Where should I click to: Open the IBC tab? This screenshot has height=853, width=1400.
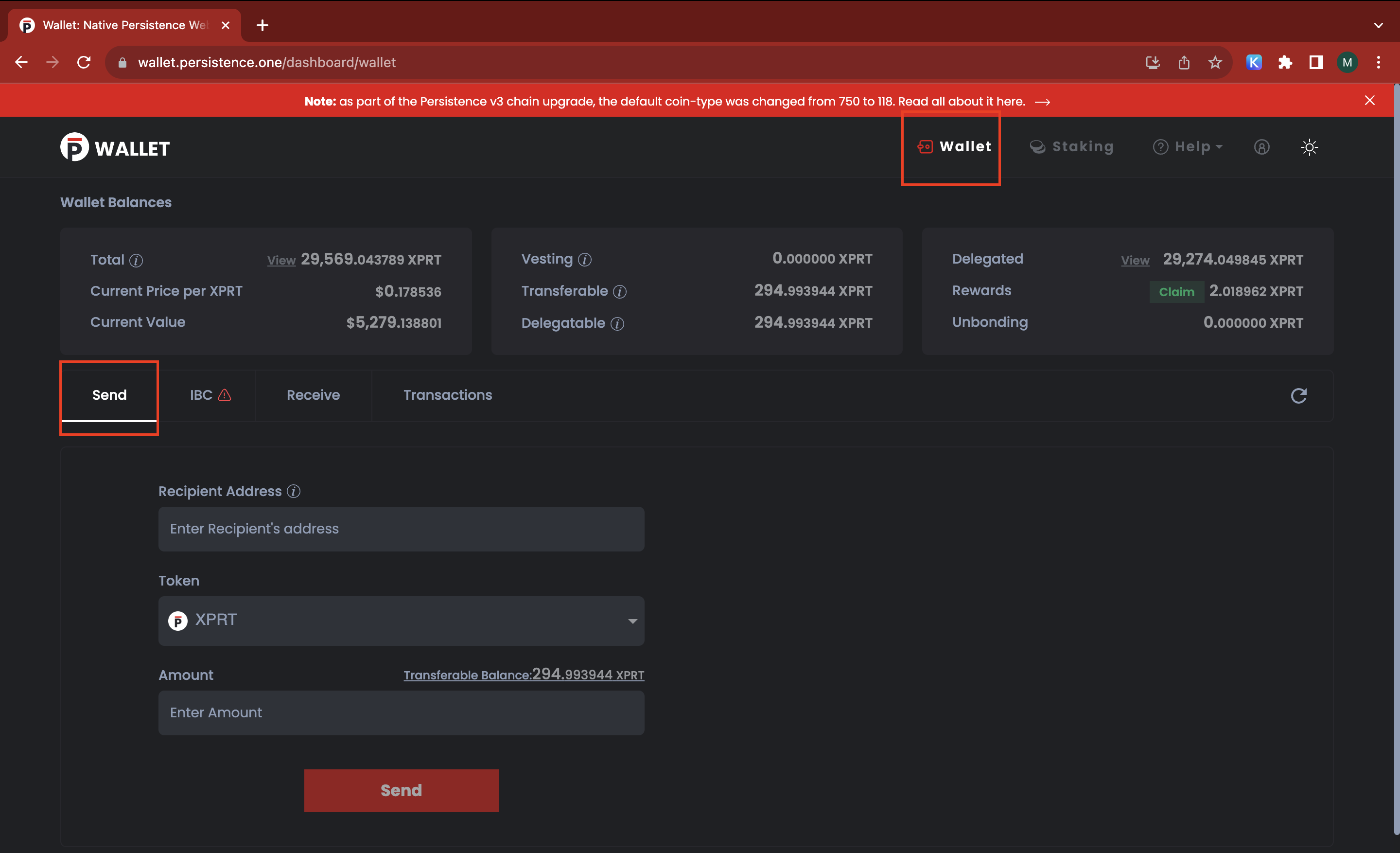[210, 395]
